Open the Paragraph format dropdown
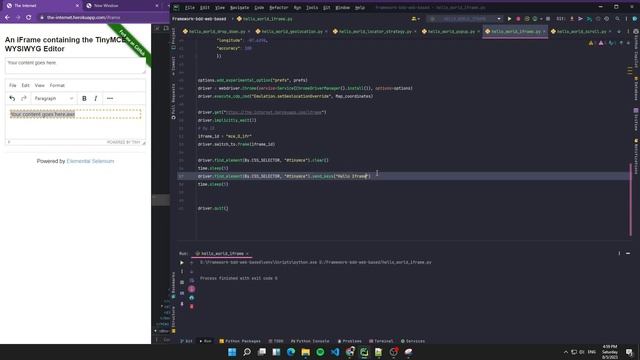 [x=53, y=98]
